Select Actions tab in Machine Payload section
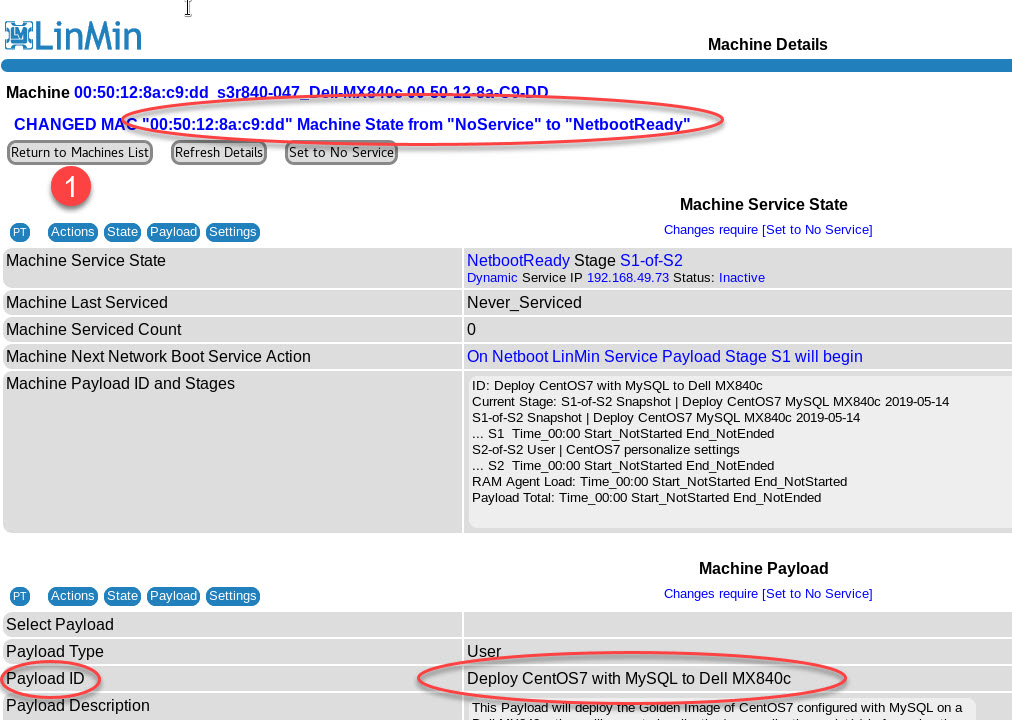Screen dimensions: 1012x720 point(72,596)
